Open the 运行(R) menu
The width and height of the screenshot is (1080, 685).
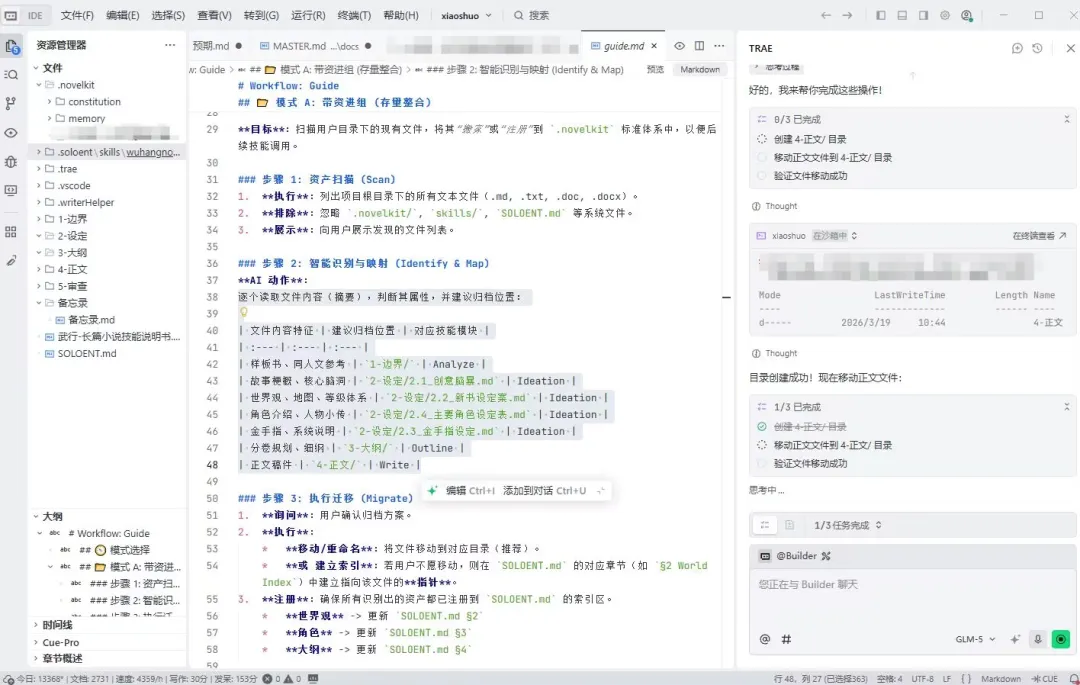coord(308,15)
